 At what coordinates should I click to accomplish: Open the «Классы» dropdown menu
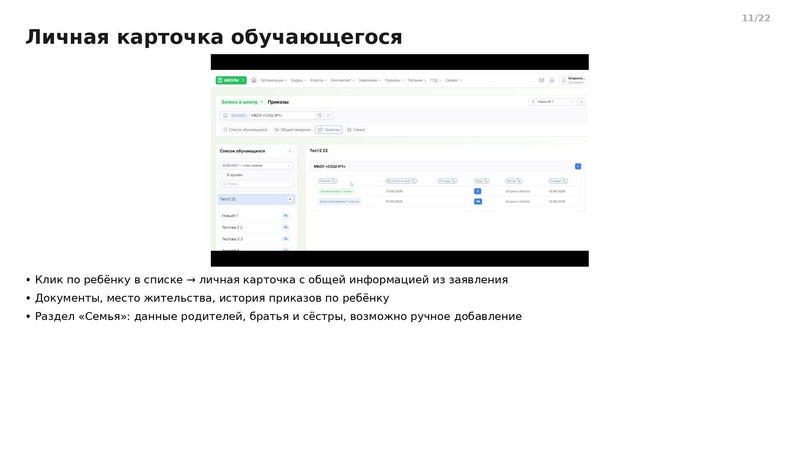[318, 80]
